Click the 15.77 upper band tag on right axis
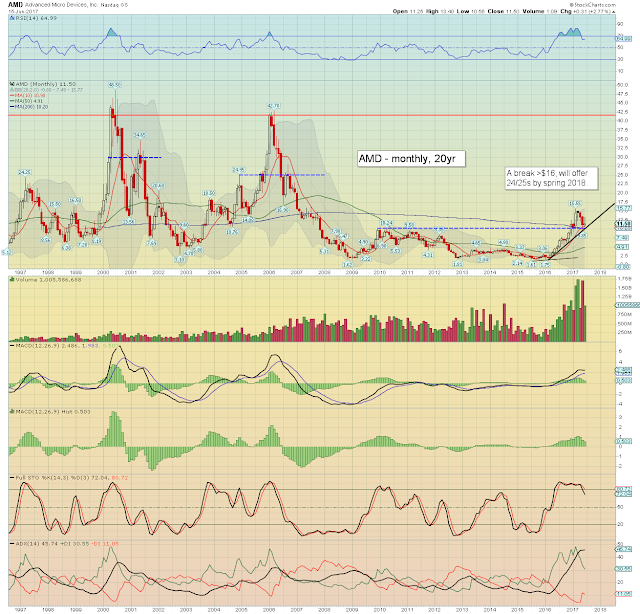 pyautogui.click(x=623, y=209)
